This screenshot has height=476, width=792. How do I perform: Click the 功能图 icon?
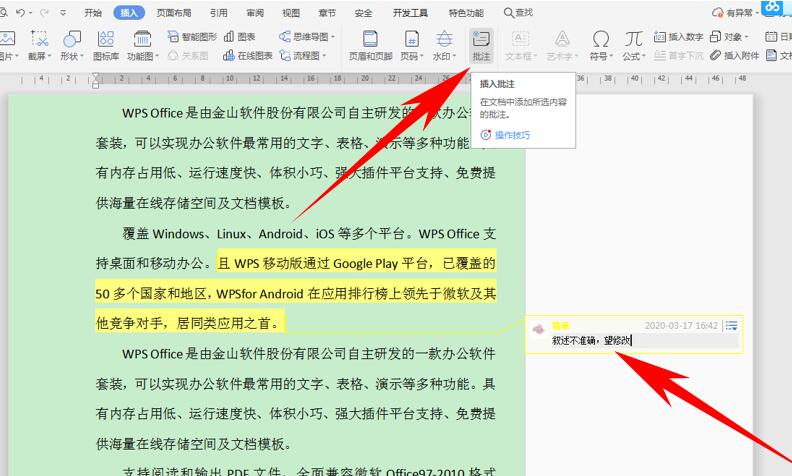(142, 39)
